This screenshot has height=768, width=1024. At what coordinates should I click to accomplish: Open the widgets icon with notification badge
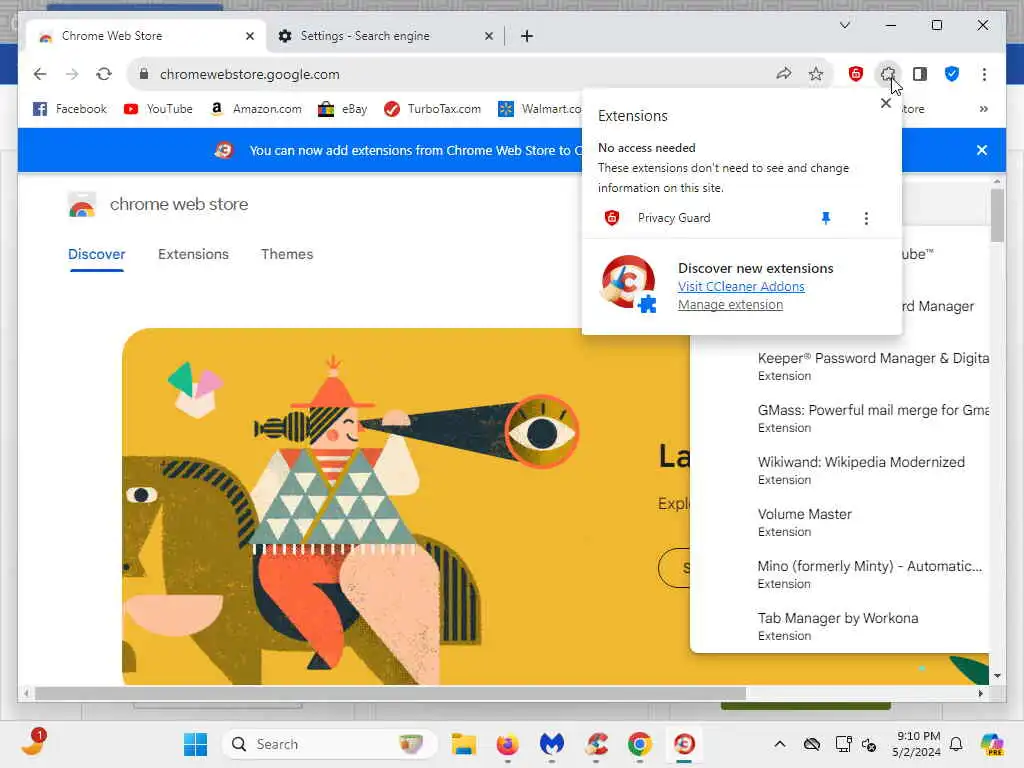[x=33, y=742]
